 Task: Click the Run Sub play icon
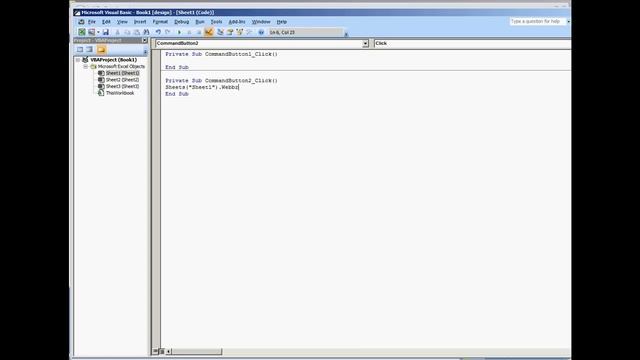(x=179, y=32)
